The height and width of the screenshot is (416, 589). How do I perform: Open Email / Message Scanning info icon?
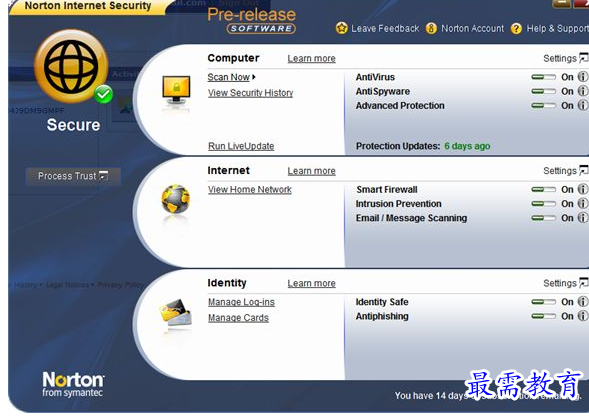tap(582, 218)
